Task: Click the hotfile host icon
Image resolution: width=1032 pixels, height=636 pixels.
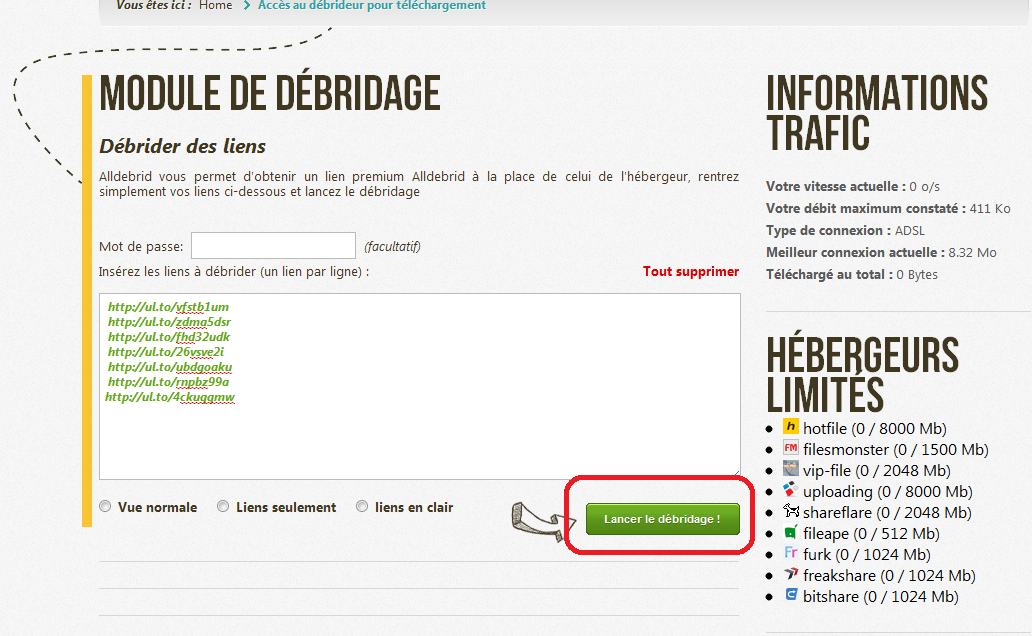Action: (x=790, y=427)
